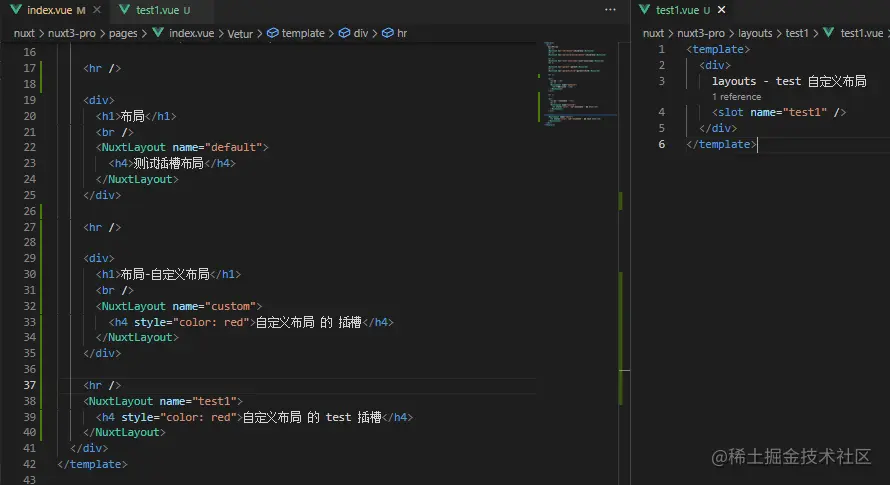Open the 'pages' breadcrumb folder
The image size is (890, 485).
(x=123, y=33)
